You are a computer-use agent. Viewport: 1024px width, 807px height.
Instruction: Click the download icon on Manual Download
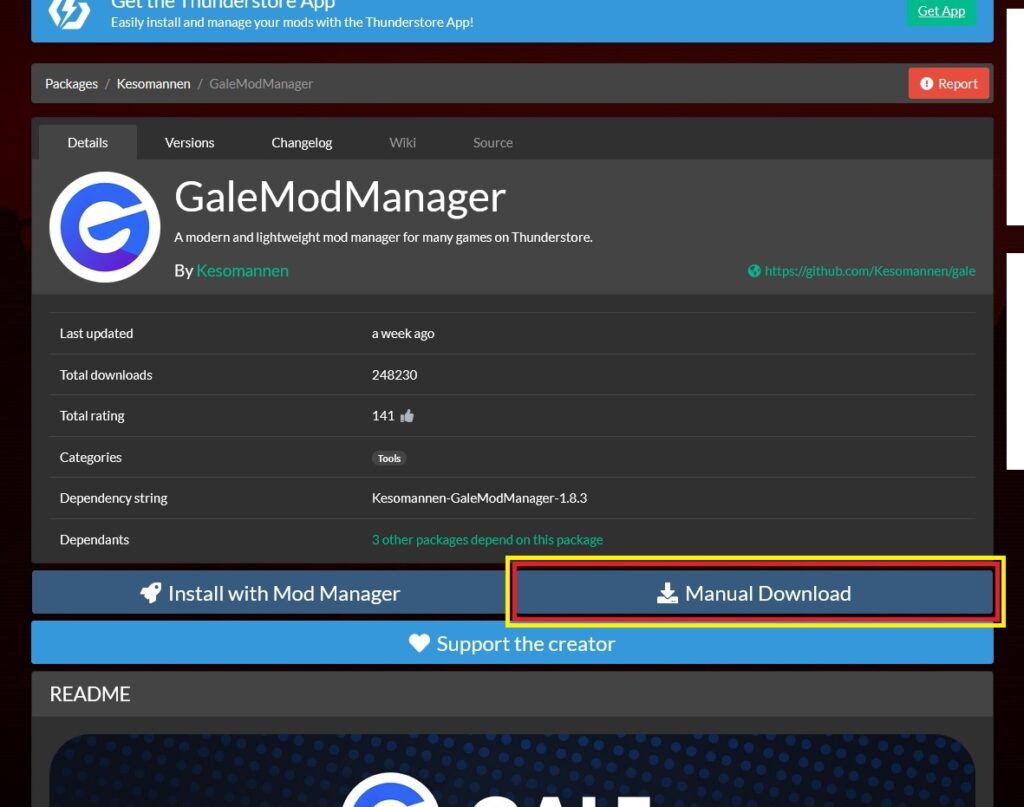click(665, 592)
